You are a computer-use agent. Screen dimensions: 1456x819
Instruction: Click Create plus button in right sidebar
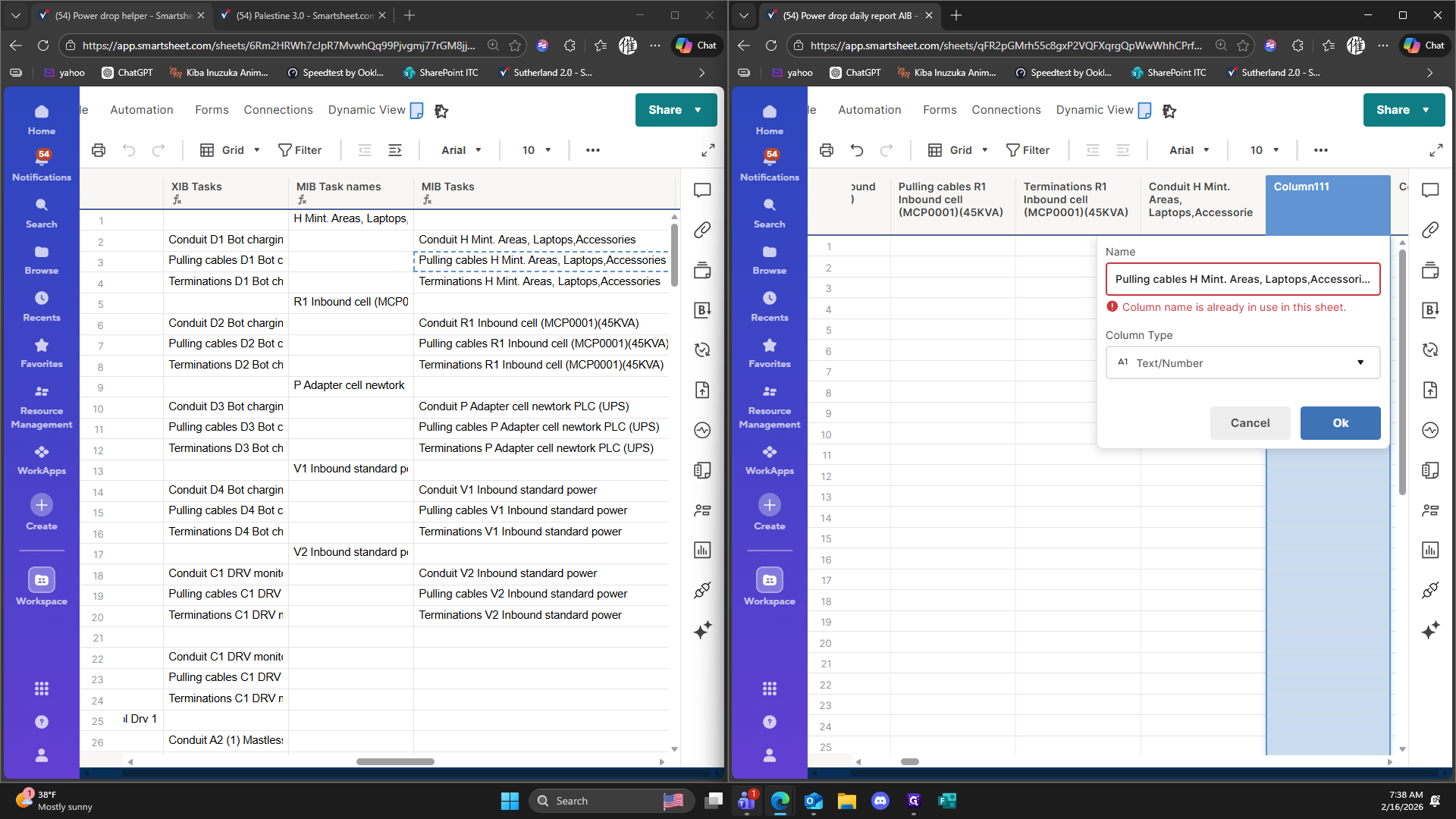(x=769, y=505)
